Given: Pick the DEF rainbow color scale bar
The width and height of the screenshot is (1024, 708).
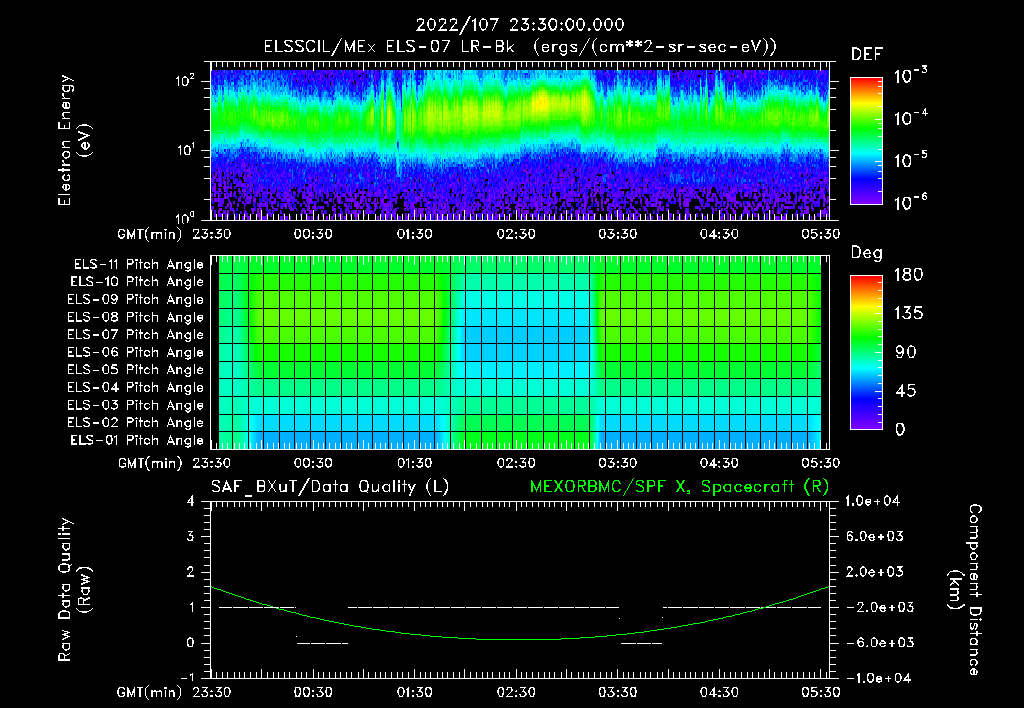Looking at the screenshot, I should [866, 140].
